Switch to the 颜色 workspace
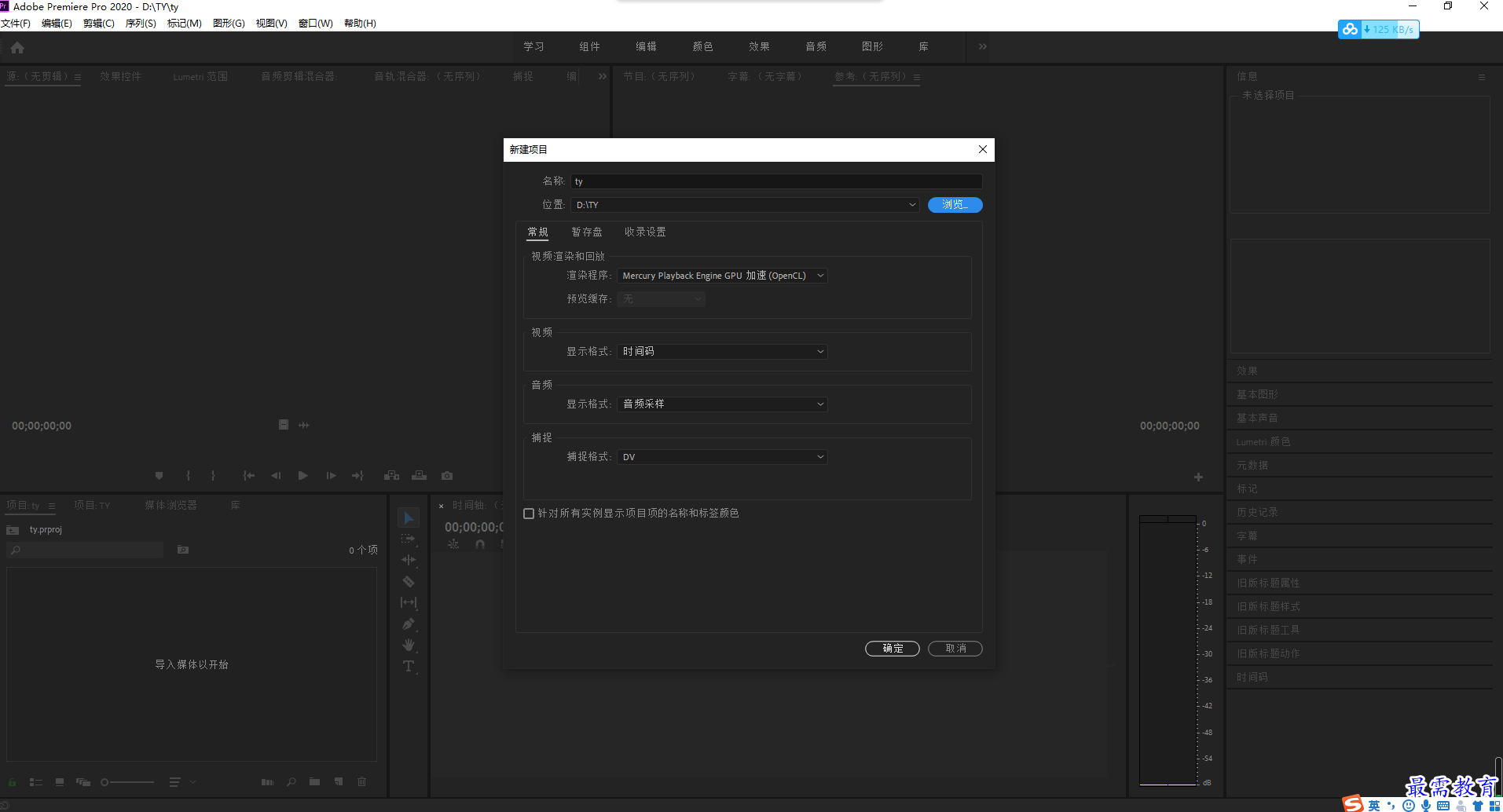 click(702, 47)
